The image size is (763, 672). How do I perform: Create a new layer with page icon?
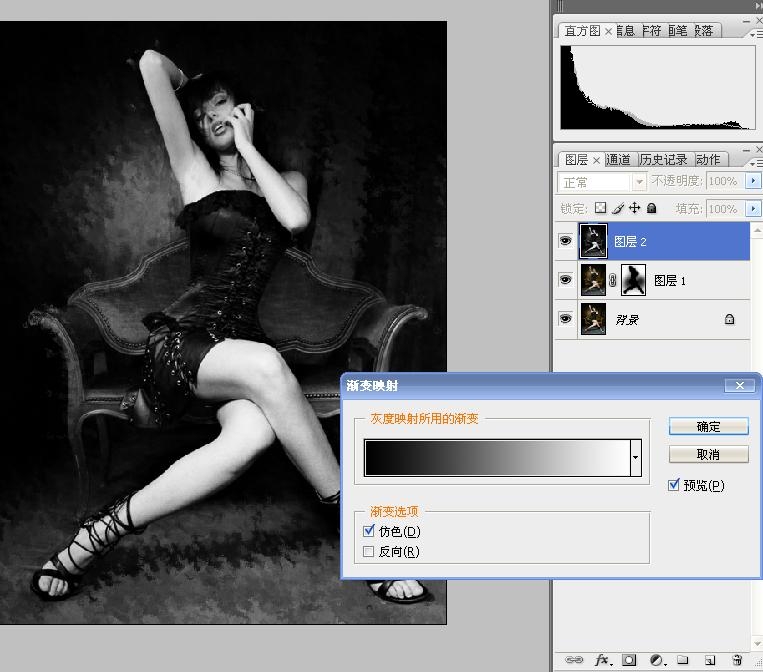[x=710, y=660]
